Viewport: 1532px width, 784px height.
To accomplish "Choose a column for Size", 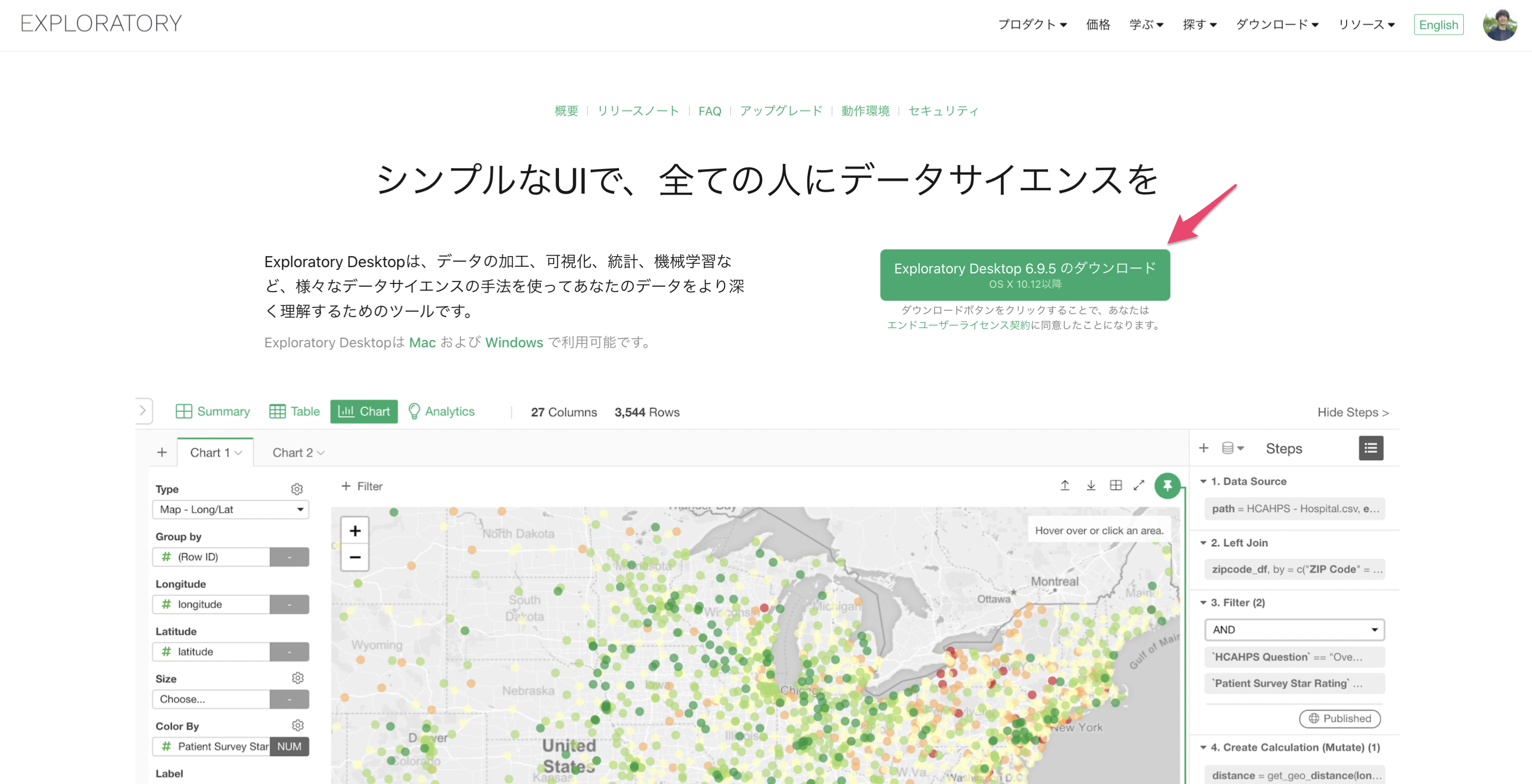I will (211, 699).
